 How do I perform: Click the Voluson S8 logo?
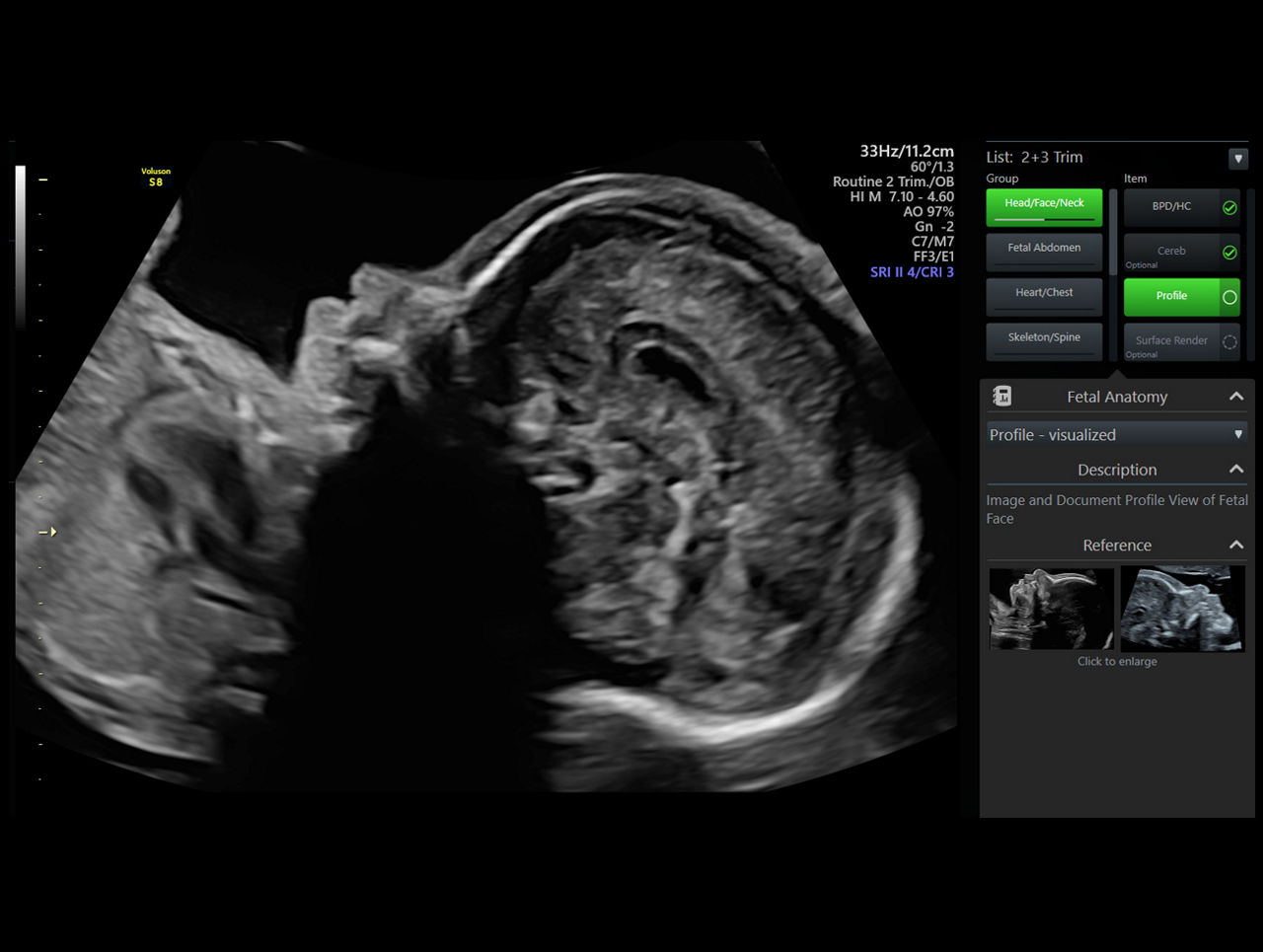click(156, 178)
